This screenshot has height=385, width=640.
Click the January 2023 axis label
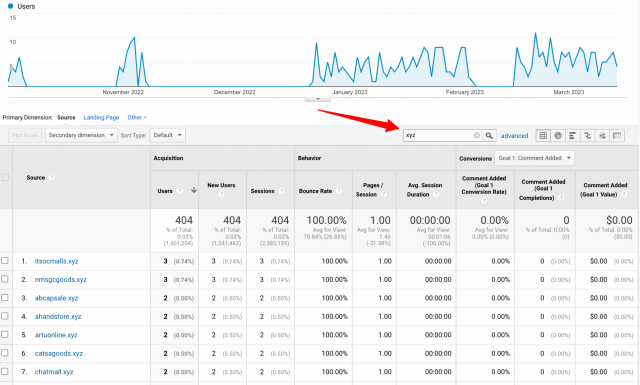[349, 92]
